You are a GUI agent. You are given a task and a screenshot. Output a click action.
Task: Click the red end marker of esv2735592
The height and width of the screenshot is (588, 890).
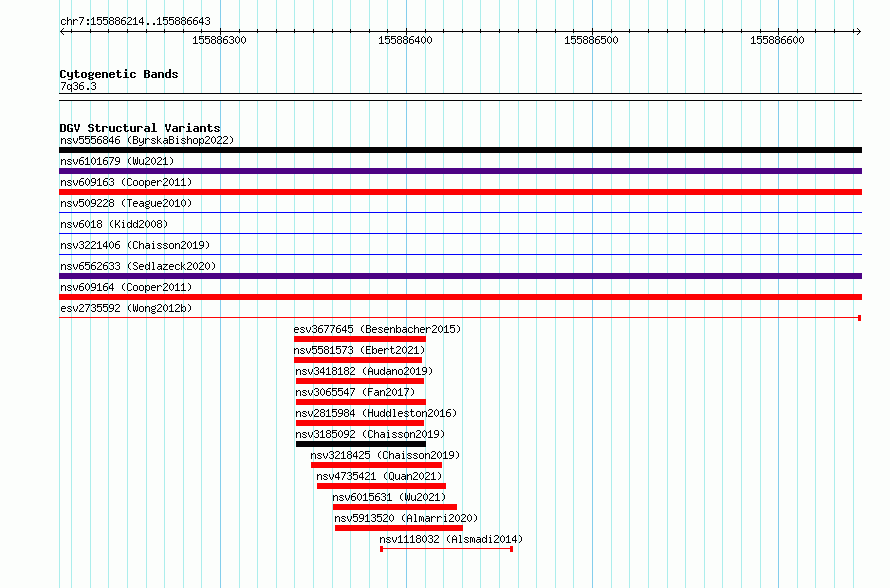click(860, 318)
